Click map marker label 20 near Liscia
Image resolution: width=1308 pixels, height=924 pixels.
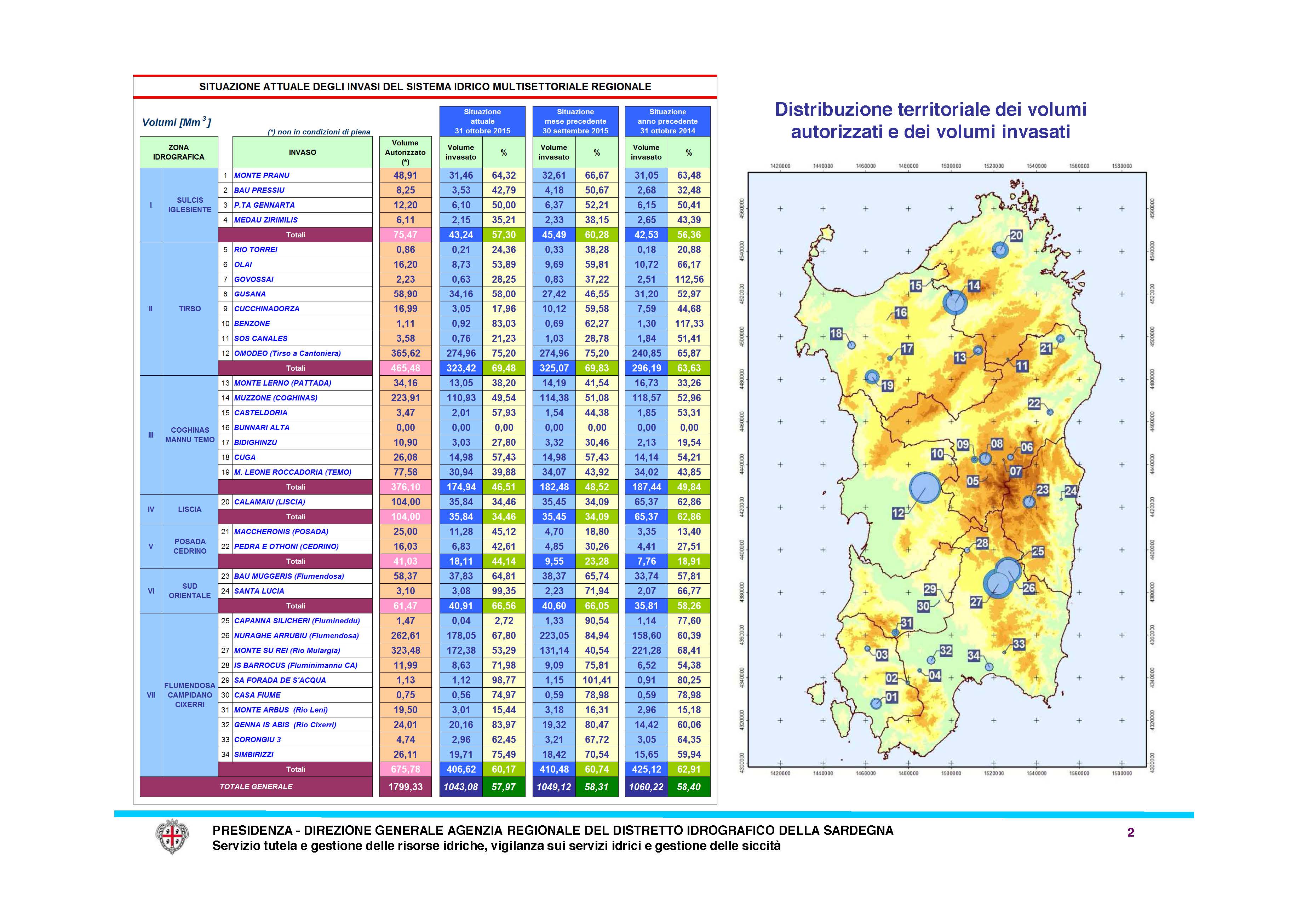pyautogui.click(x=1016, y=236)
